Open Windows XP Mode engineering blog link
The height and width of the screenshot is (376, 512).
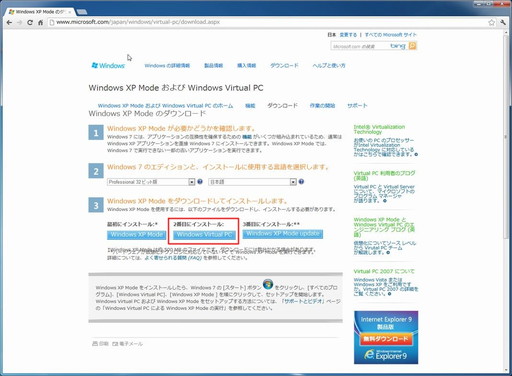click(384, 227)
